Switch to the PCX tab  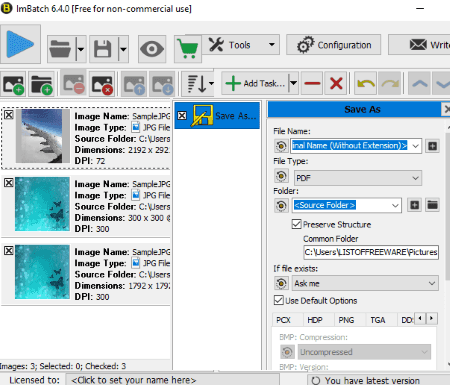[x=283, y=320]
